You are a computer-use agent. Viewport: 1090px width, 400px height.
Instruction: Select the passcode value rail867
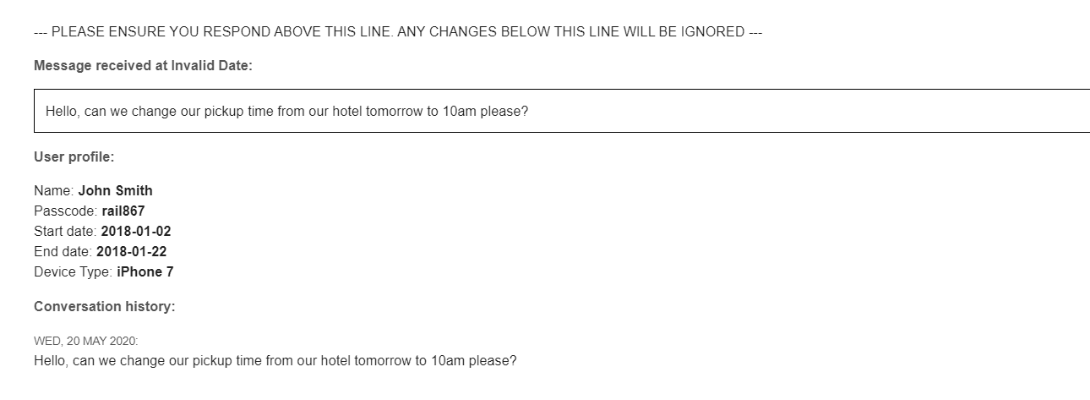(123, 211)
